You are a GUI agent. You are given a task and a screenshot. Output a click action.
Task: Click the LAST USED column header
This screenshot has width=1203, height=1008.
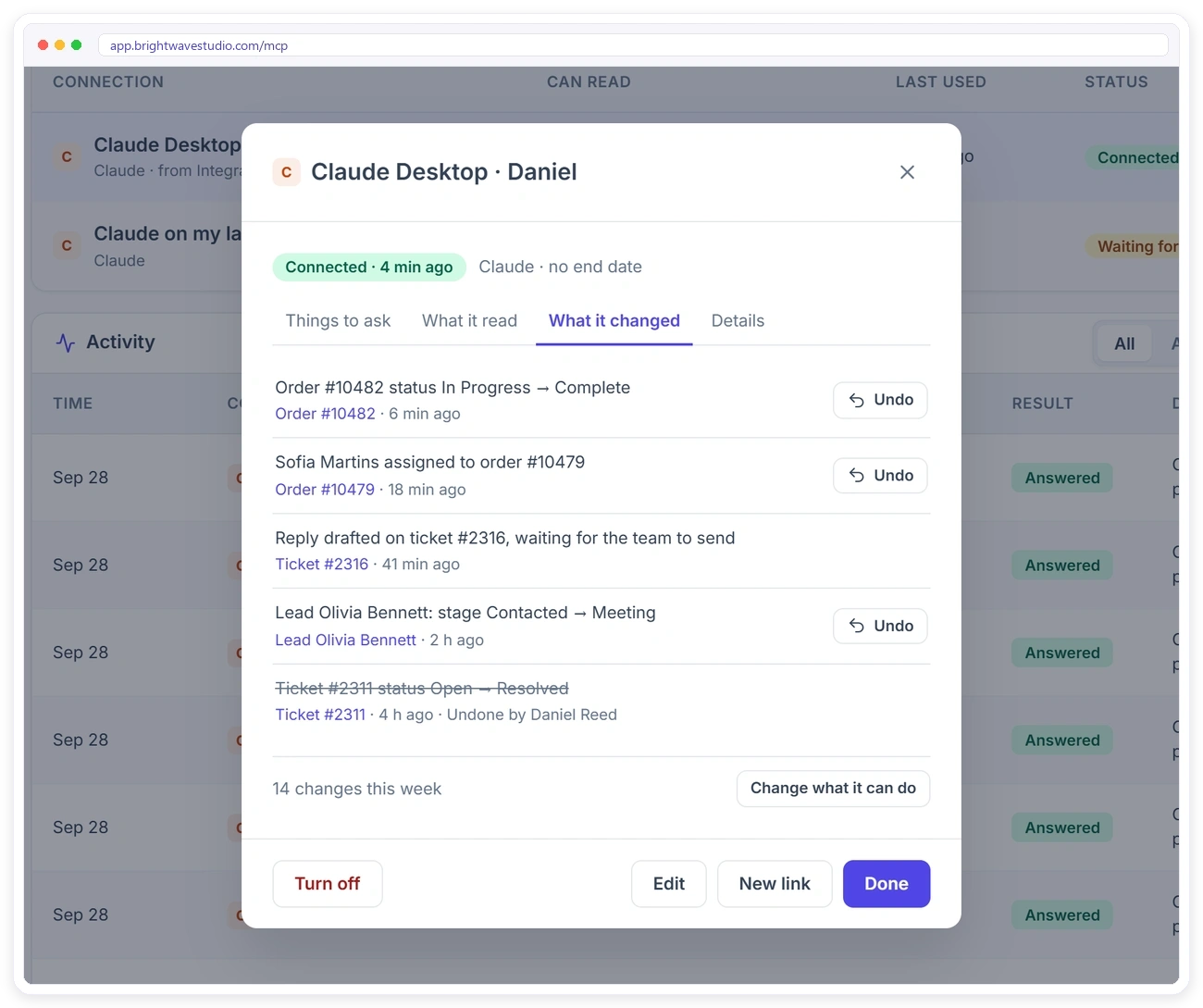(x=940, y=82)
